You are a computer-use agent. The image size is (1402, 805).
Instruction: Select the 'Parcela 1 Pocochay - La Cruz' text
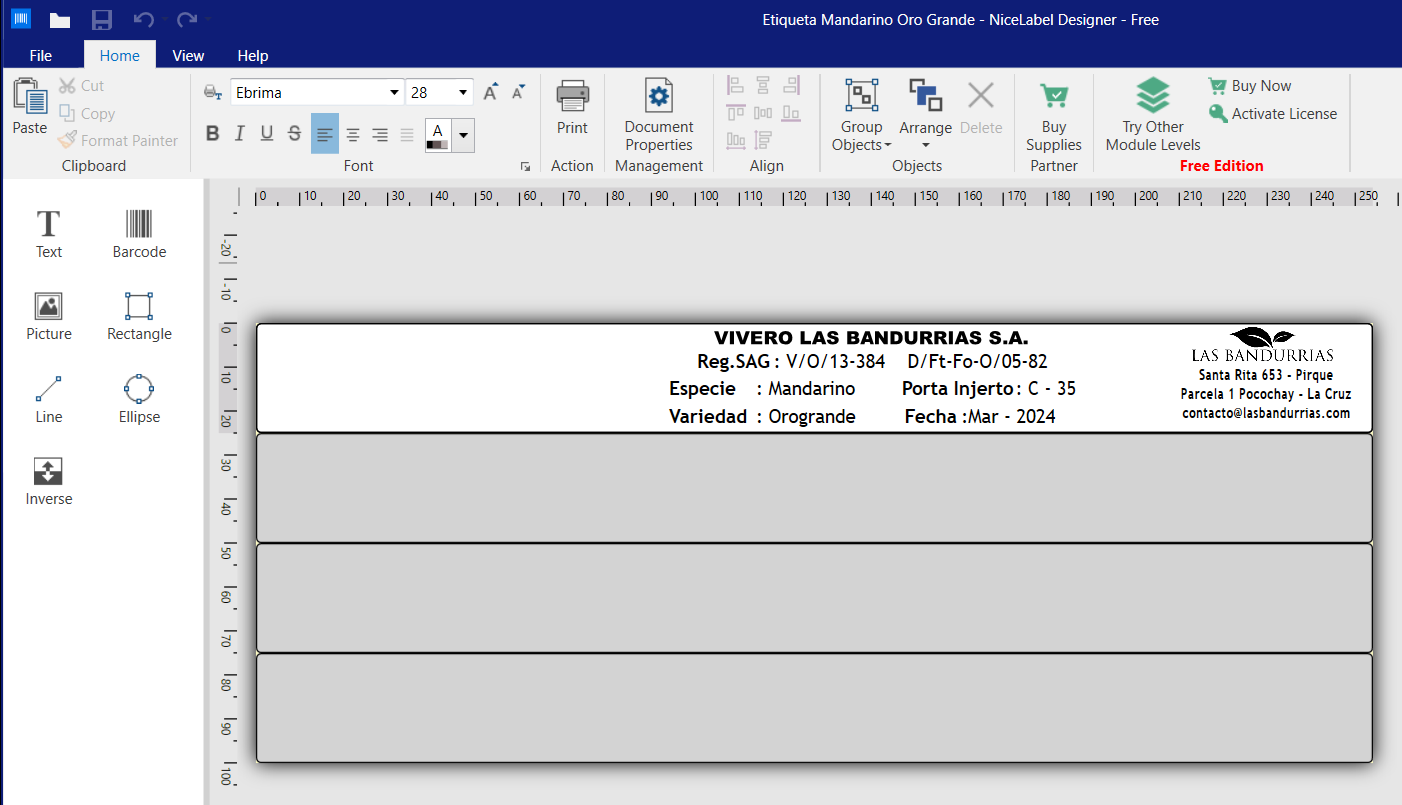click(1266, 394)
